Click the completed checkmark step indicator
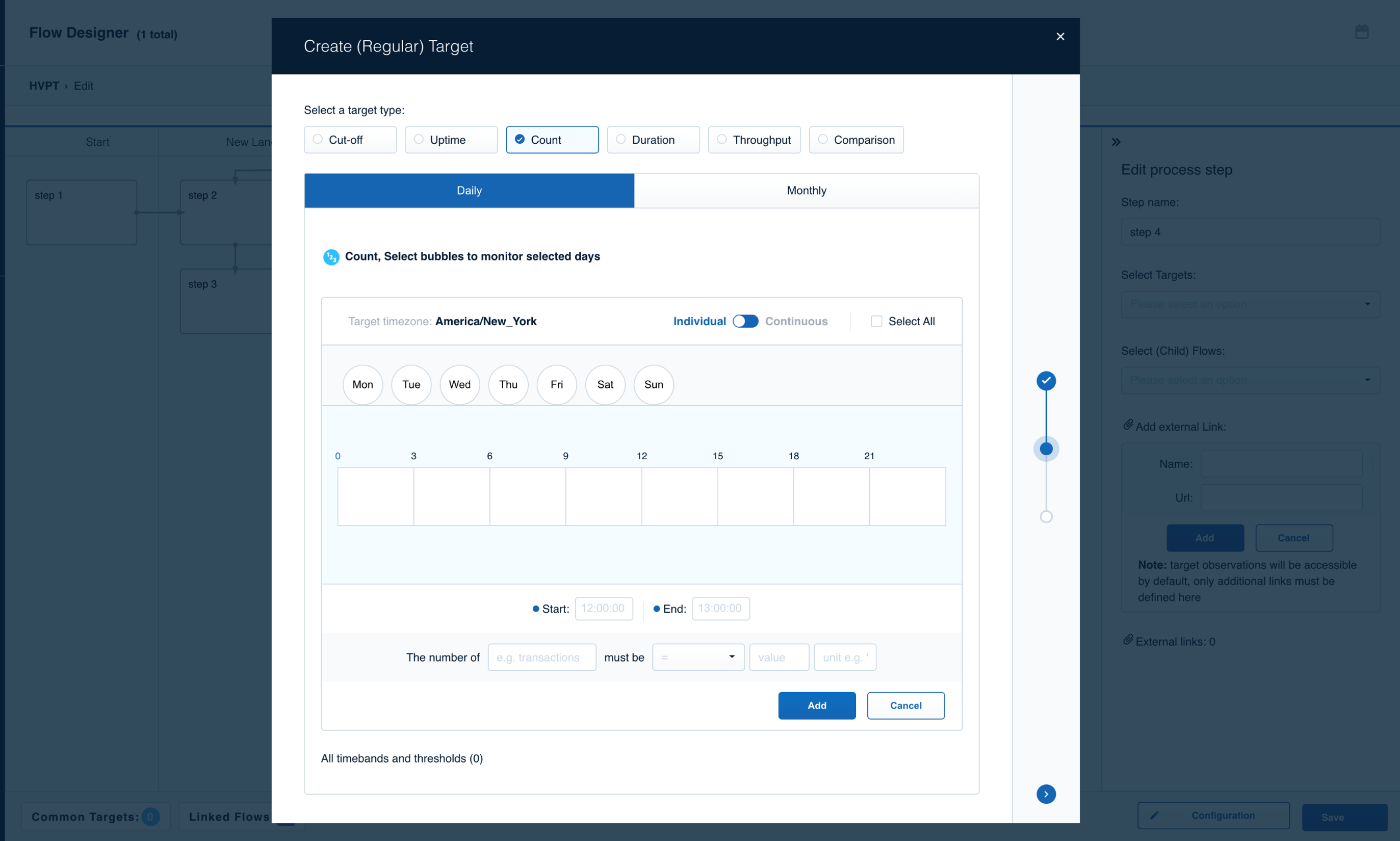Screen dimensions: 1400x841 (x=1046, y=381)
